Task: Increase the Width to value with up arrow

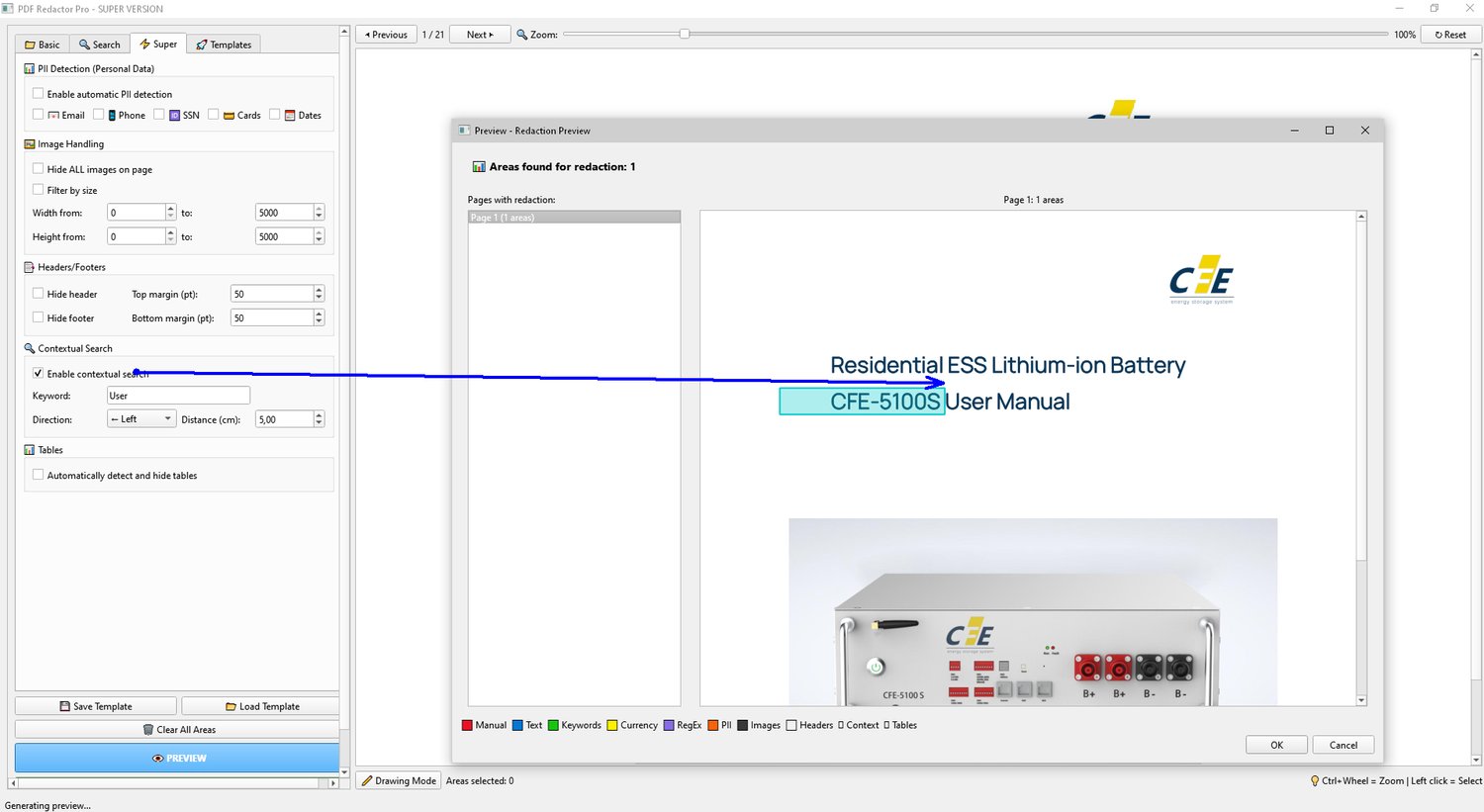Action: [319, 209]
